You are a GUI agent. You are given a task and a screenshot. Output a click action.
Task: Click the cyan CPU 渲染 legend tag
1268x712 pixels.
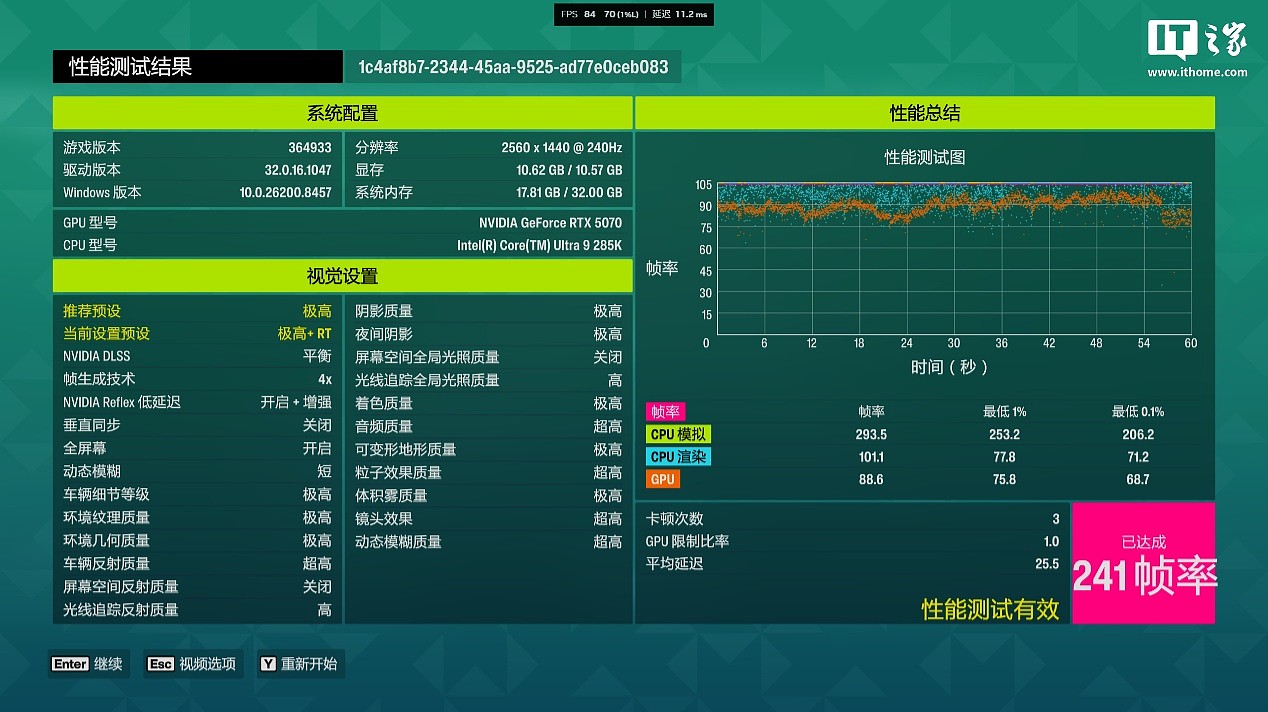coord(679,457)
